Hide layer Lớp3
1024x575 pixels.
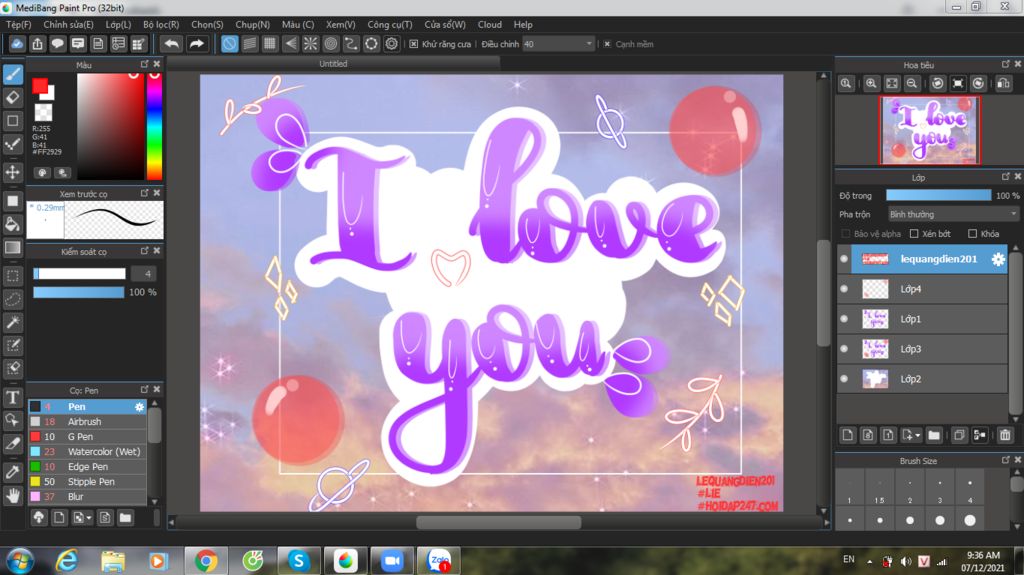(x=844, y=349)
